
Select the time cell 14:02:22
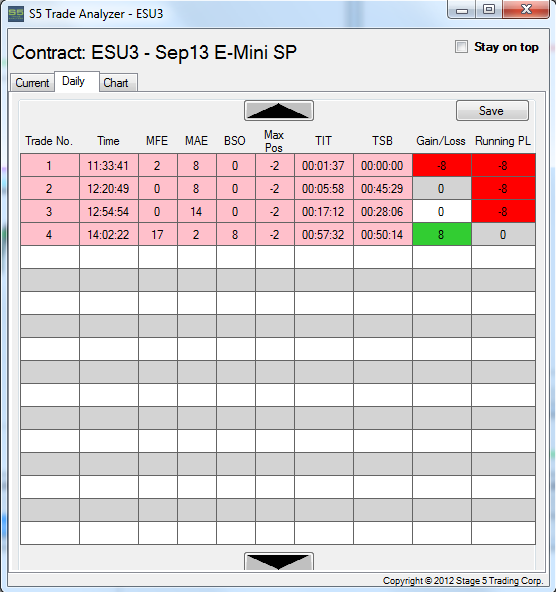[109, 234]
